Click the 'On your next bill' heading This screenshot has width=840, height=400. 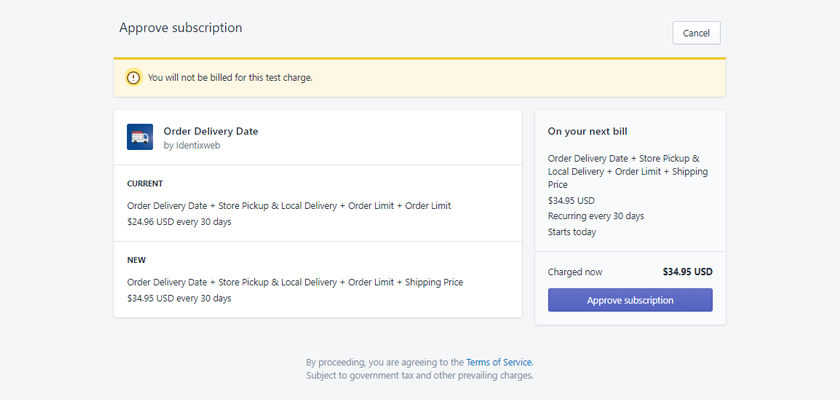click(587, 132)
